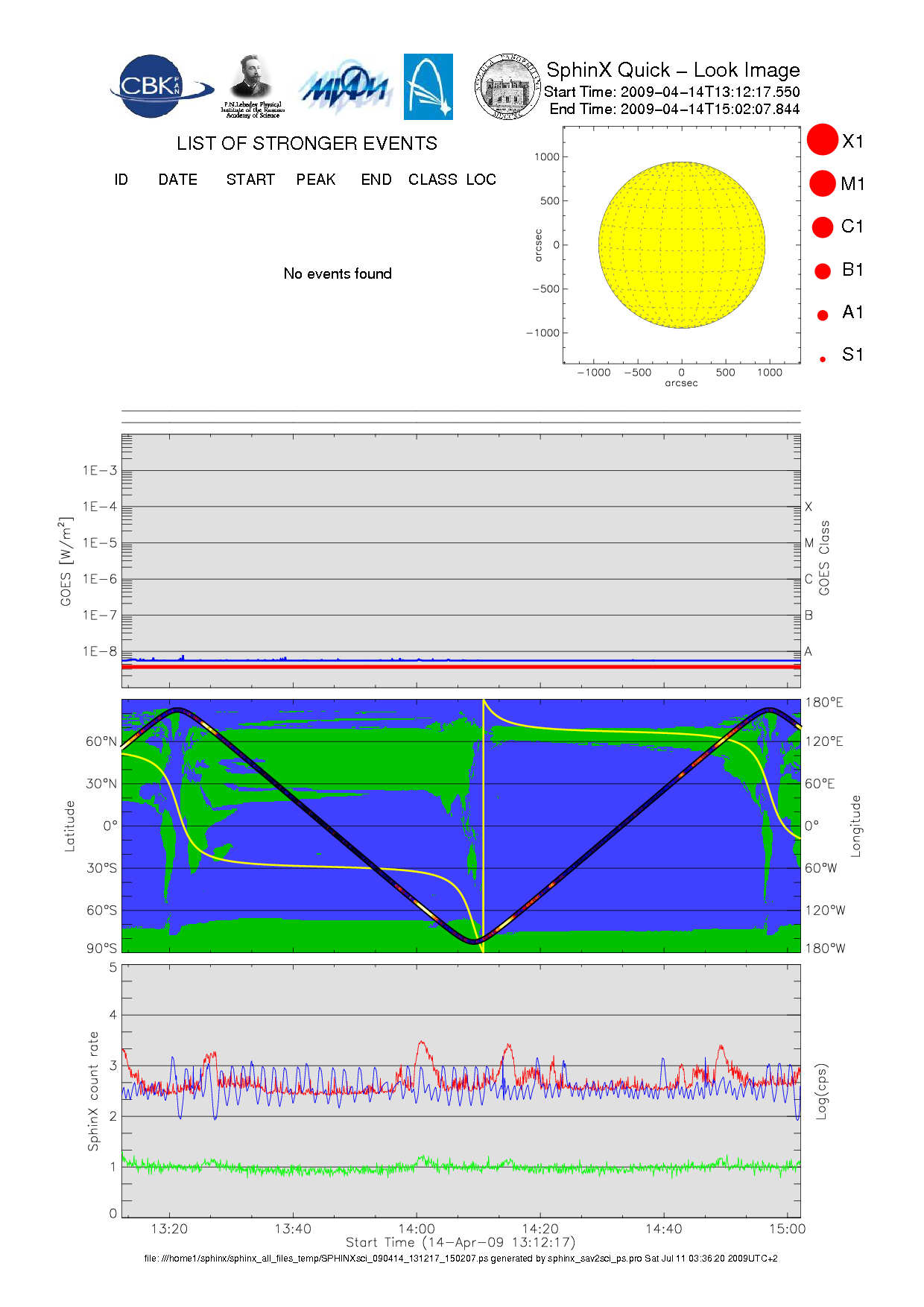Click the DATE column header

tap(177, 180)
